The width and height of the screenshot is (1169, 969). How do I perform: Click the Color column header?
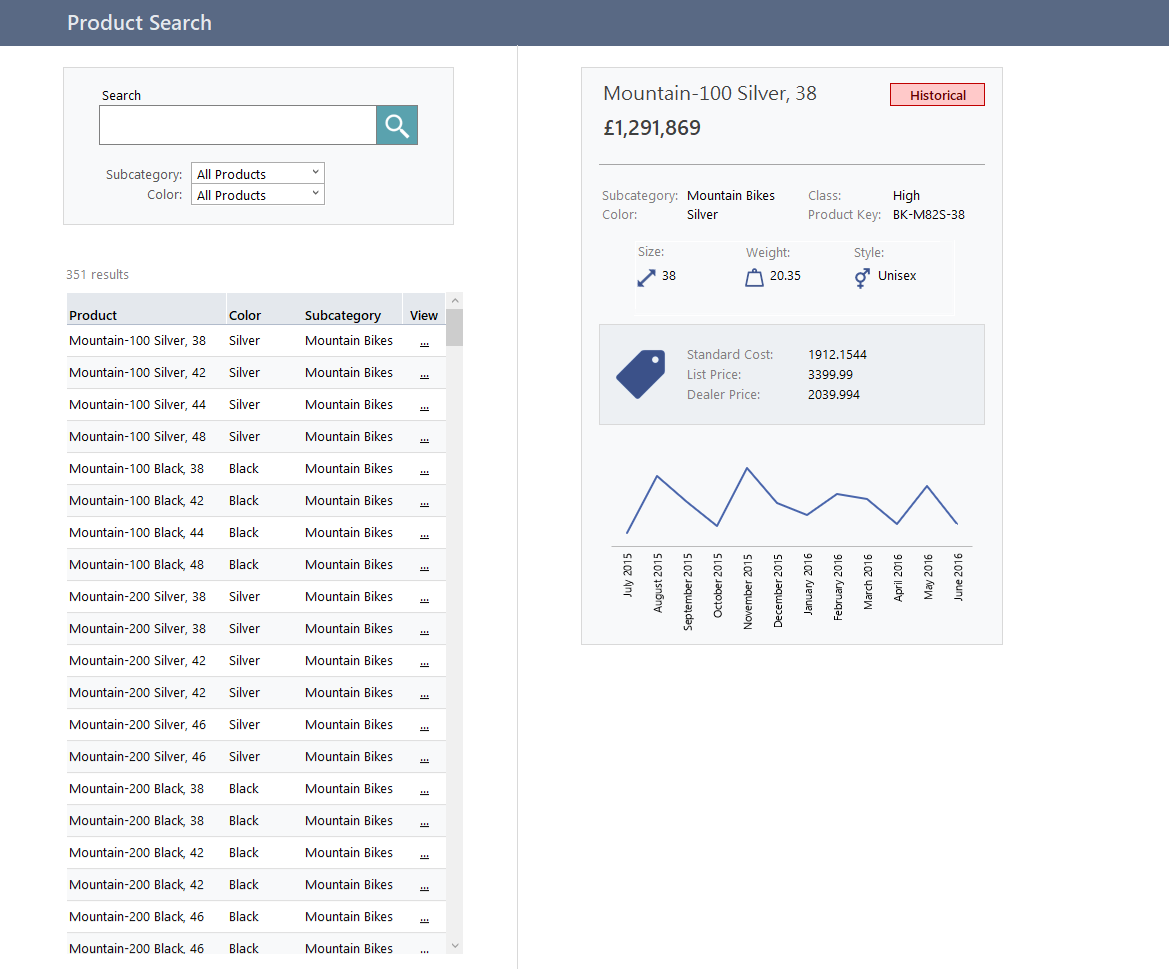(245, 315)
